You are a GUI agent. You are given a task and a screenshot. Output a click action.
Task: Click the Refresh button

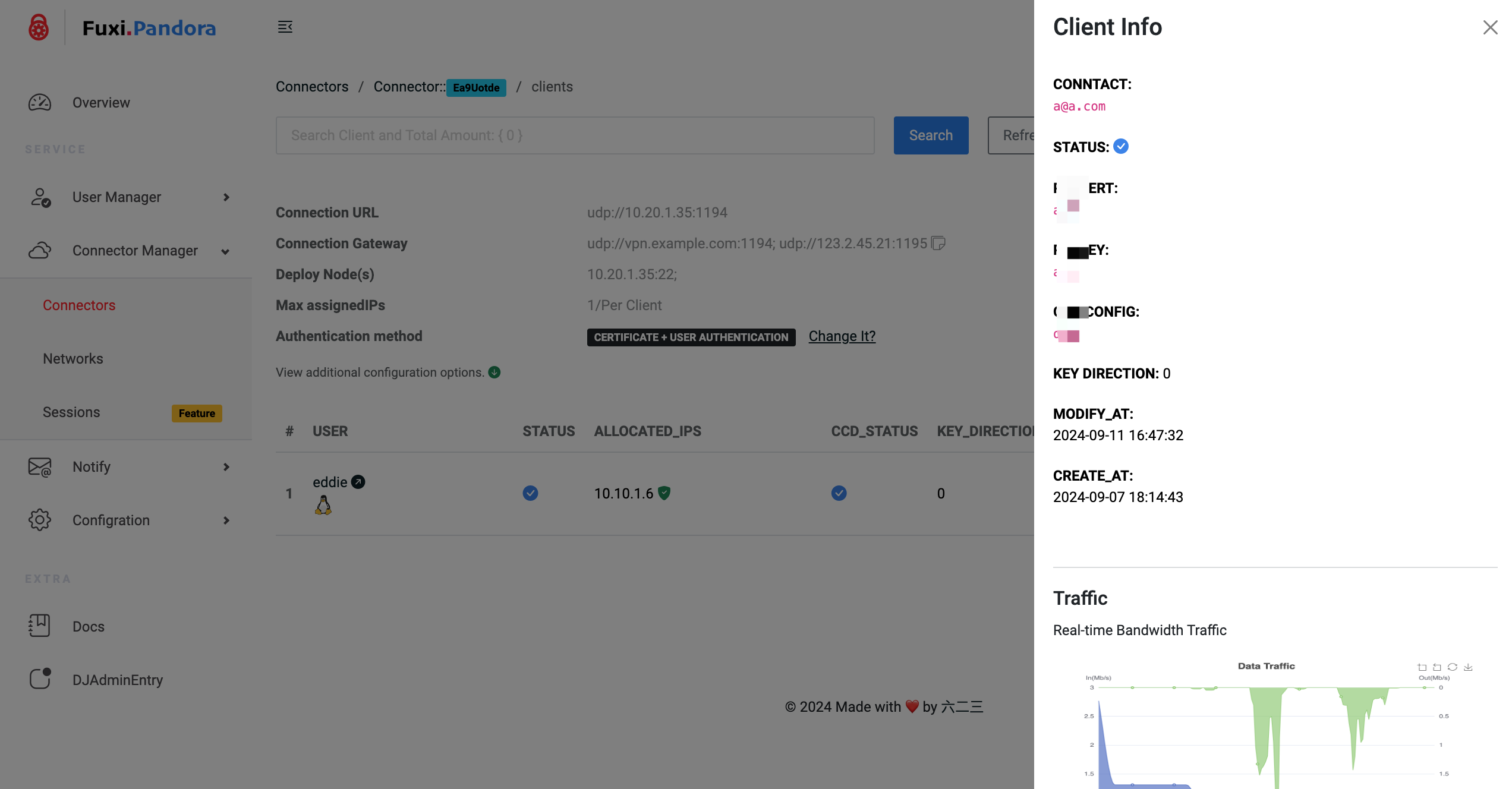(1011, 135)
